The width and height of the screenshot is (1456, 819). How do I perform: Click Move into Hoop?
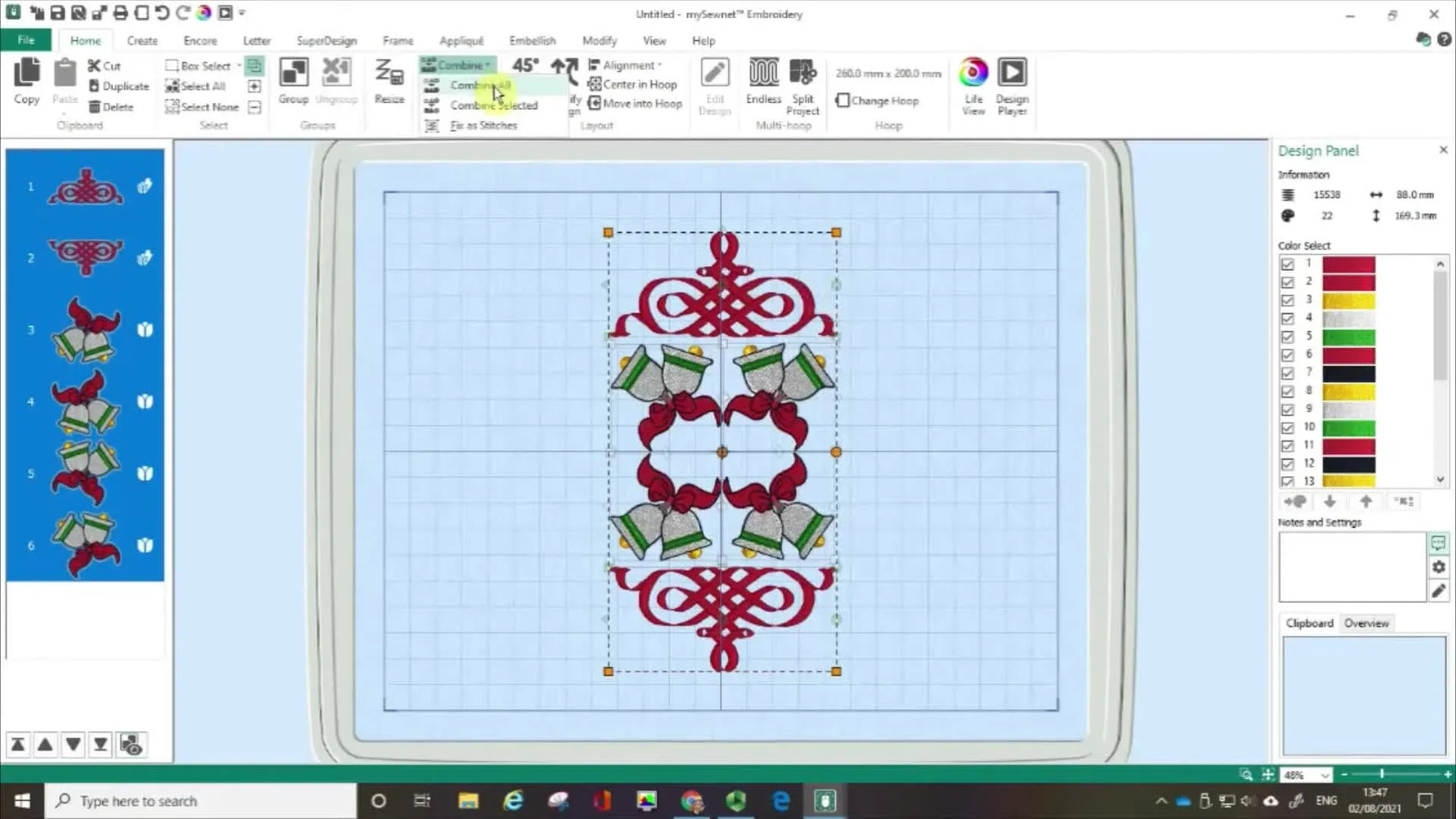pos(635,103)
